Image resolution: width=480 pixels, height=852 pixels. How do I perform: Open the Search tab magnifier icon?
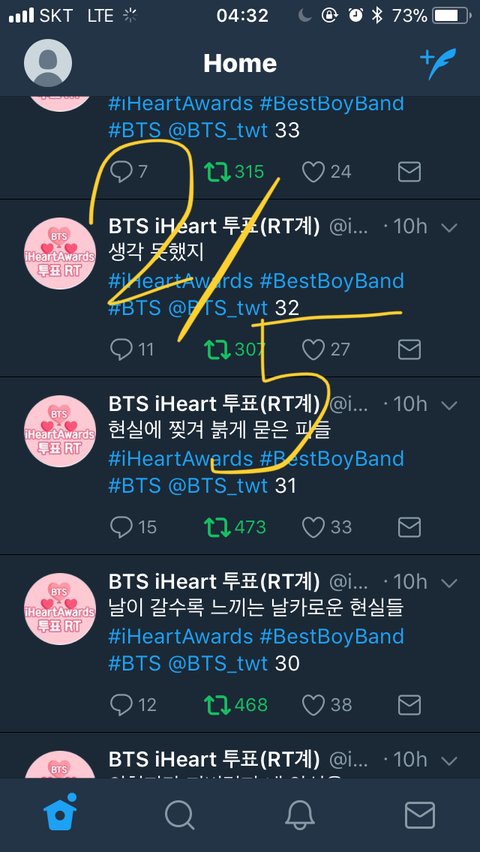click(179, 816)
